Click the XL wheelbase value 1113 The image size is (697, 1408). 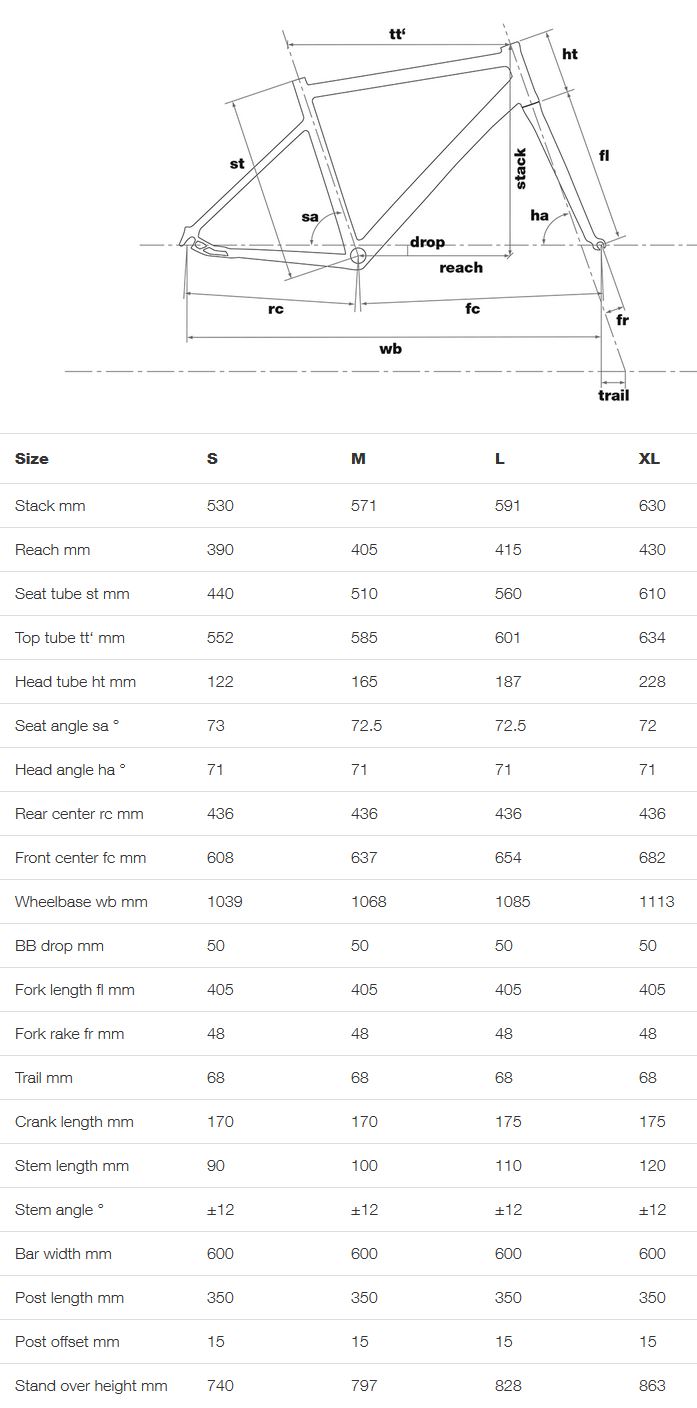pyautogui.click(x=656, y=902)
